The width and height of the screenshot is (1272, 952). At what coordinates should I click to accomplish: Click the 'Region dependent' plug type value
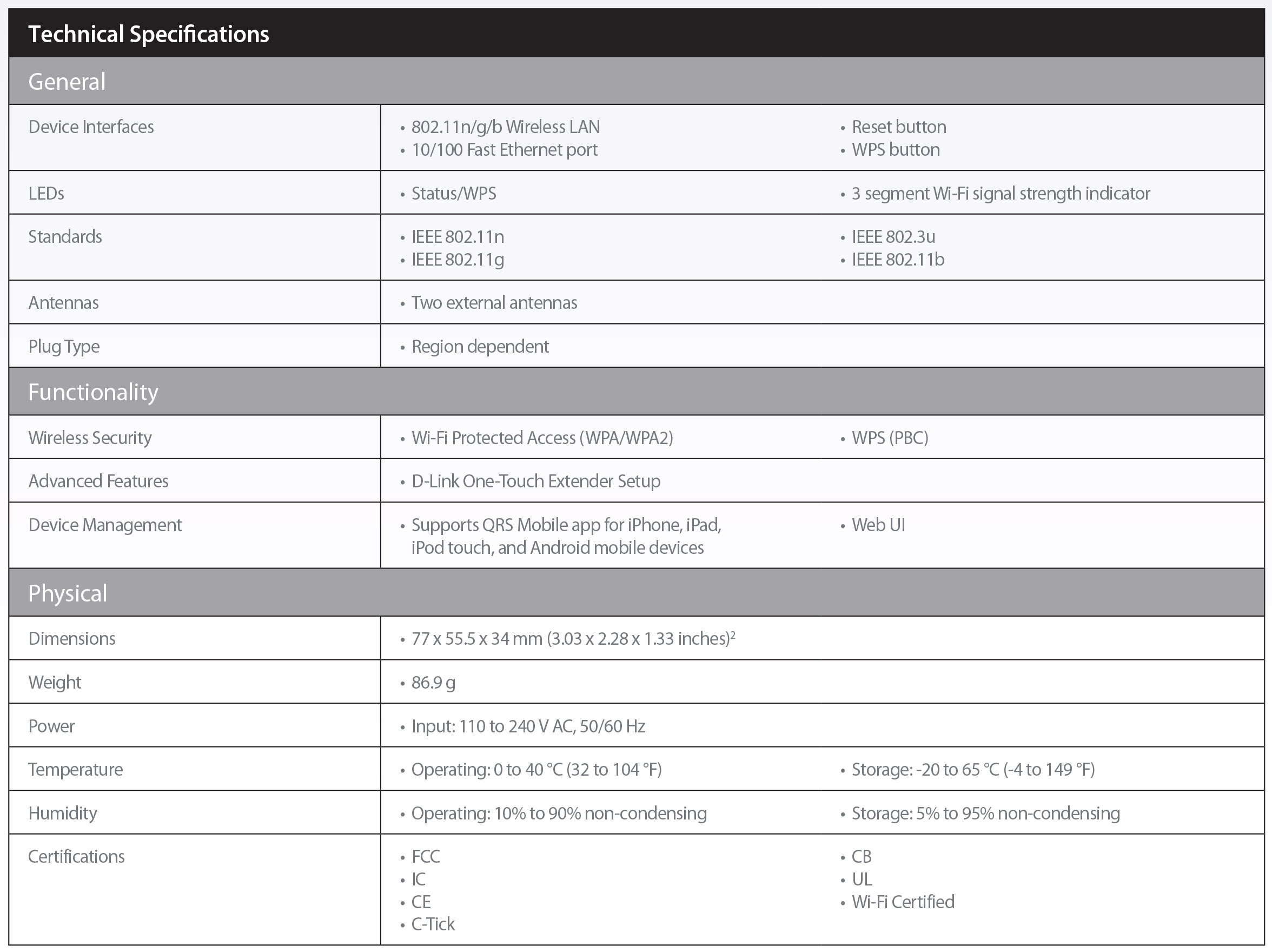480,347
